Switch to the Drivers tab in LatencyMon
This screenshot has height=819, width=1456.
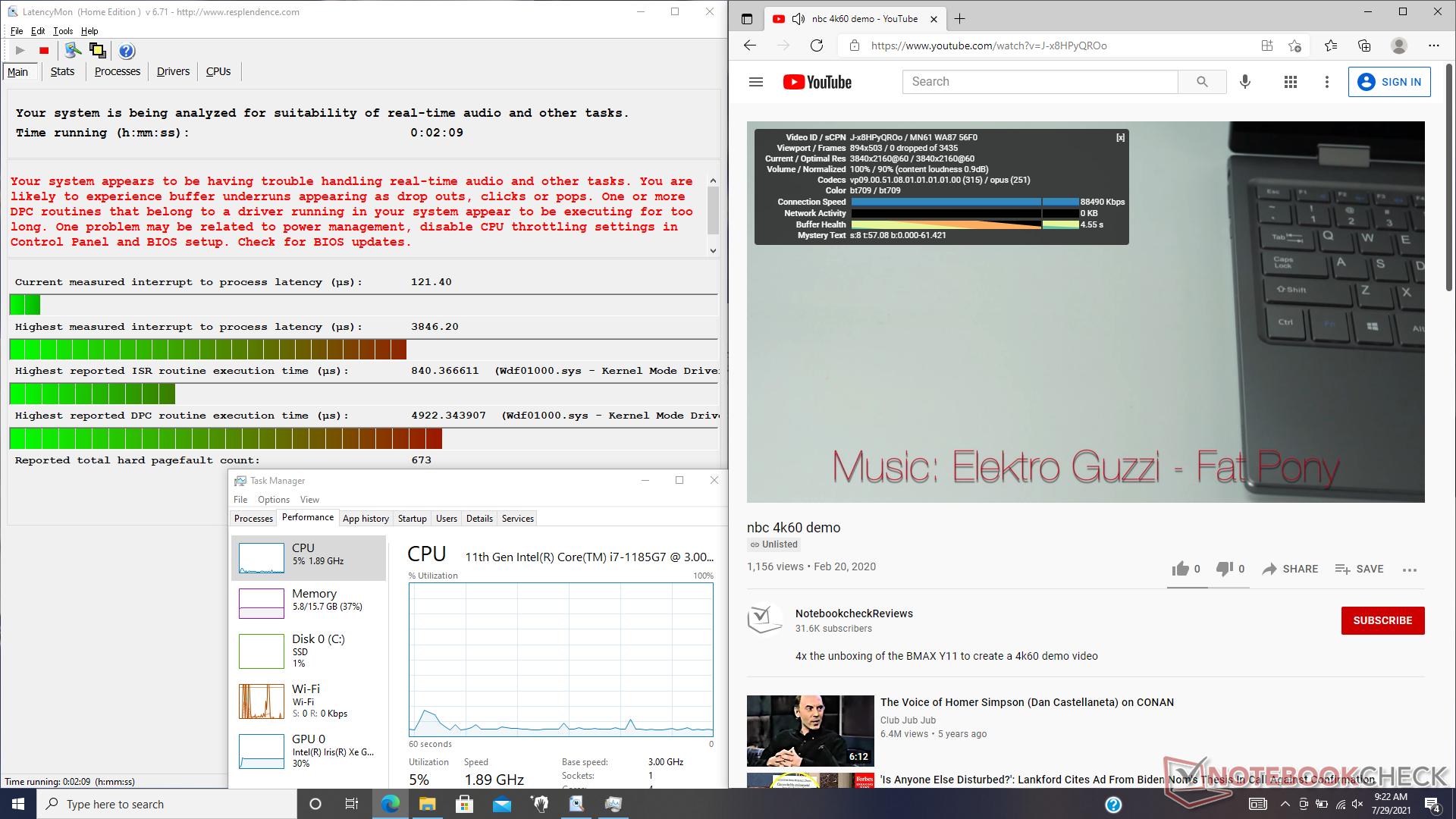tap(173, 71)
